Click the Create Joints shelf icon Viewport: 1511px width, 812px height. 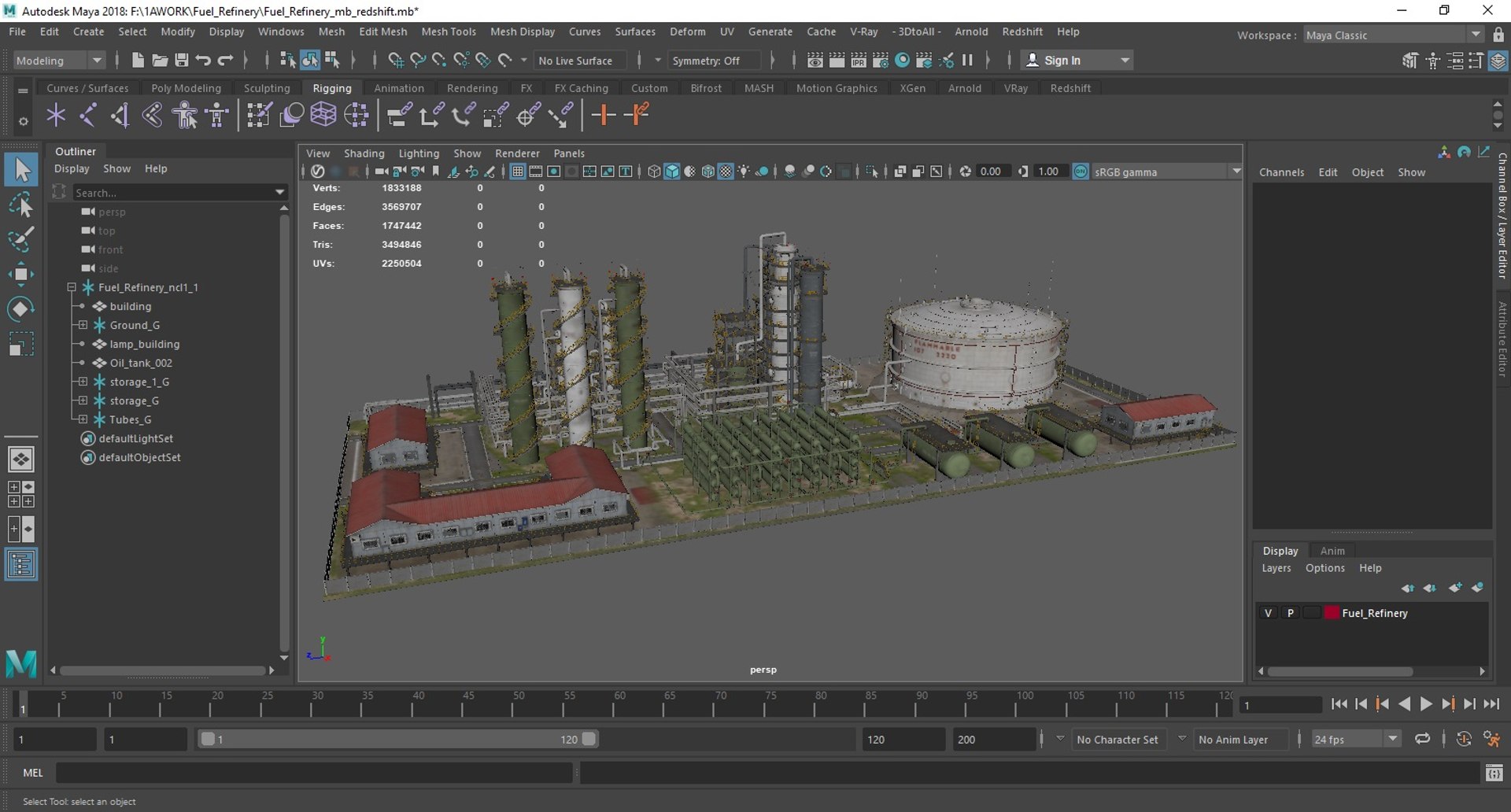[88, 116]
